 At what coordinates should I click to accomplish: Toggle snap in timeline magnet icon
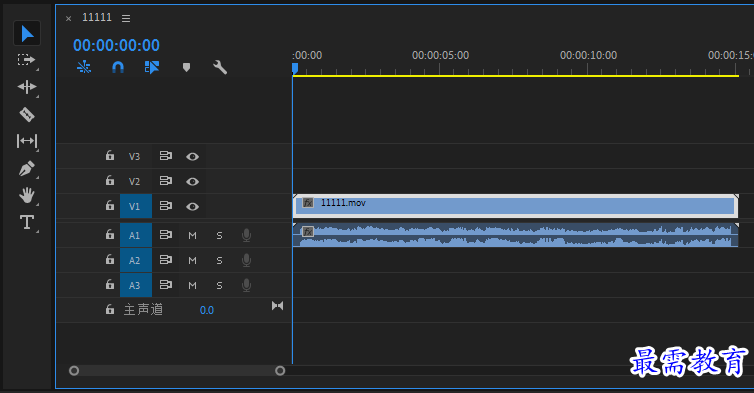[118, 67]
